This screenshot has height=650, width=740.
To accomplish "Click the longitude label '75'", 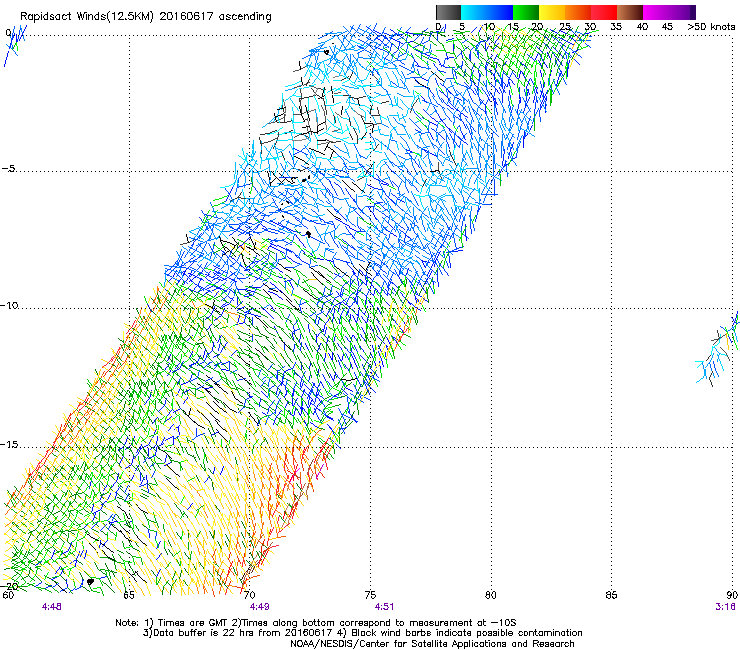I will (x=370, y=595).
